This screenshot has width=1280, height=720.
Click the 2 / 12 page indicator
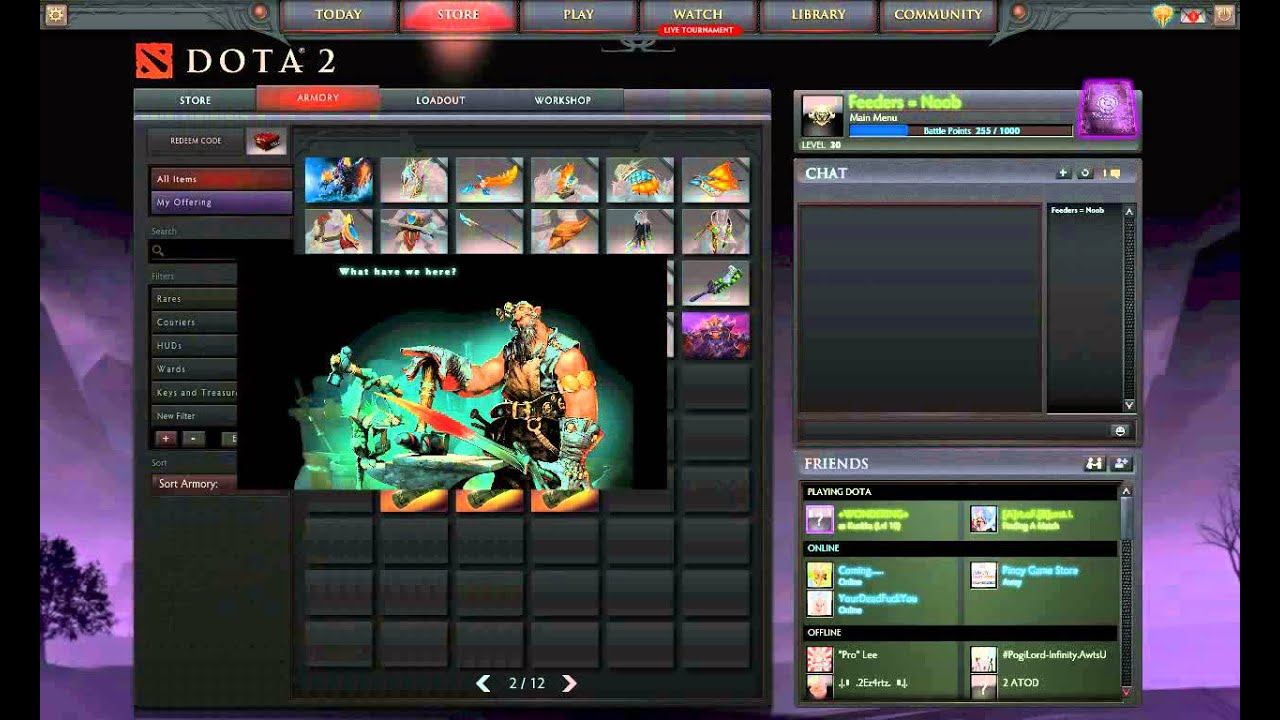coord(526,683)
